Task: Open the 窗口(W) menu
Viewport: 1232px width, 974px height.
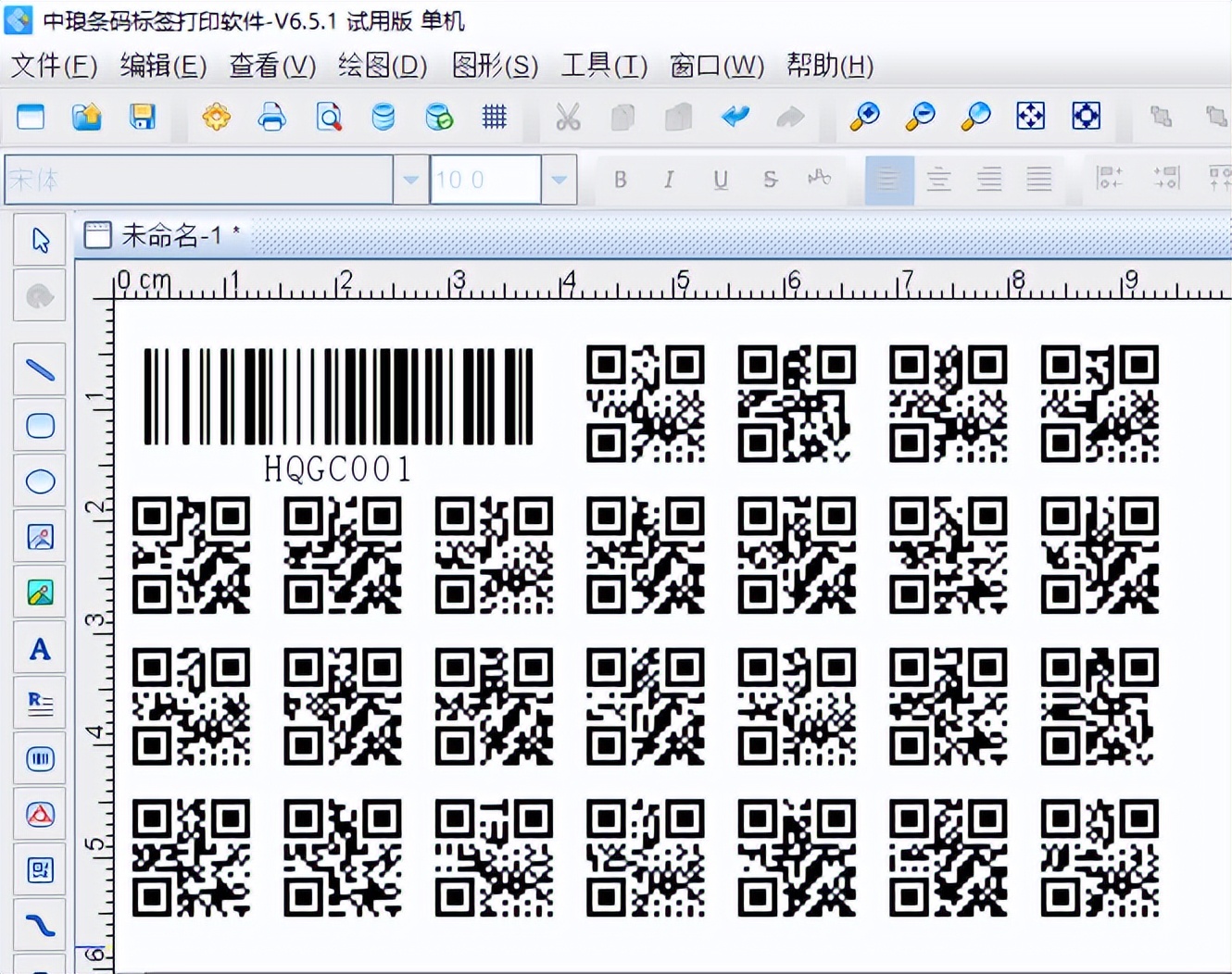Action: pos(717,66)
